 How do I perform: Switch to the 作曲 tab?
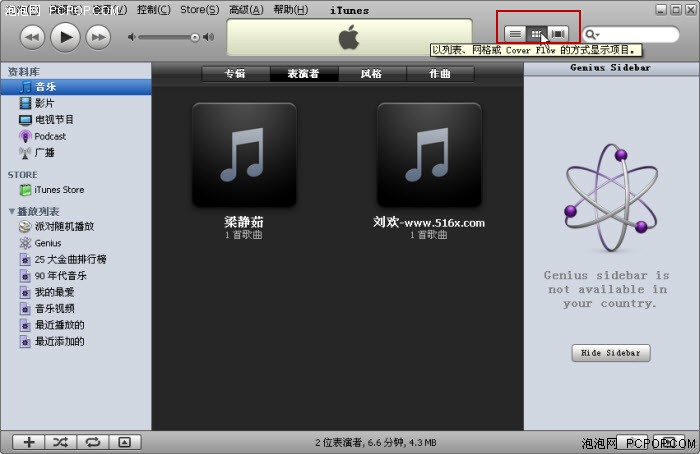tap(440, 74)
